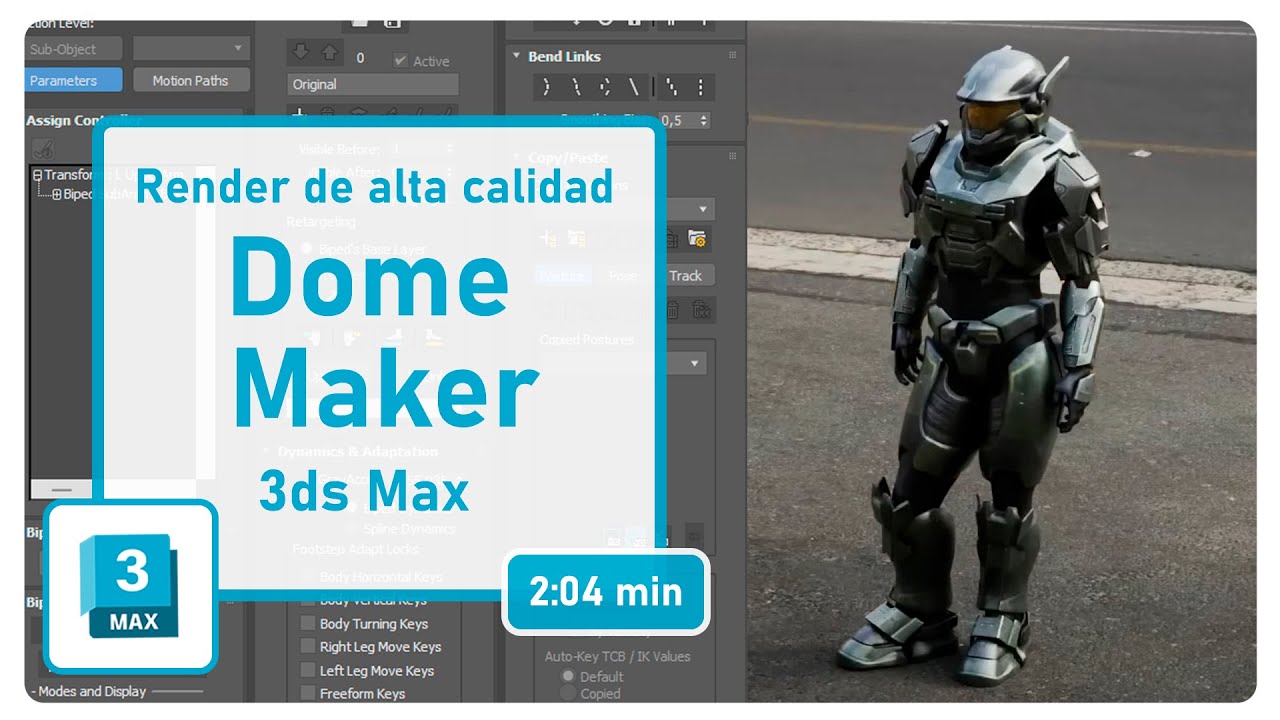The image size is (1280, 720).
Task: Click the next layer up-arrow icon
Action: (328, 52)
